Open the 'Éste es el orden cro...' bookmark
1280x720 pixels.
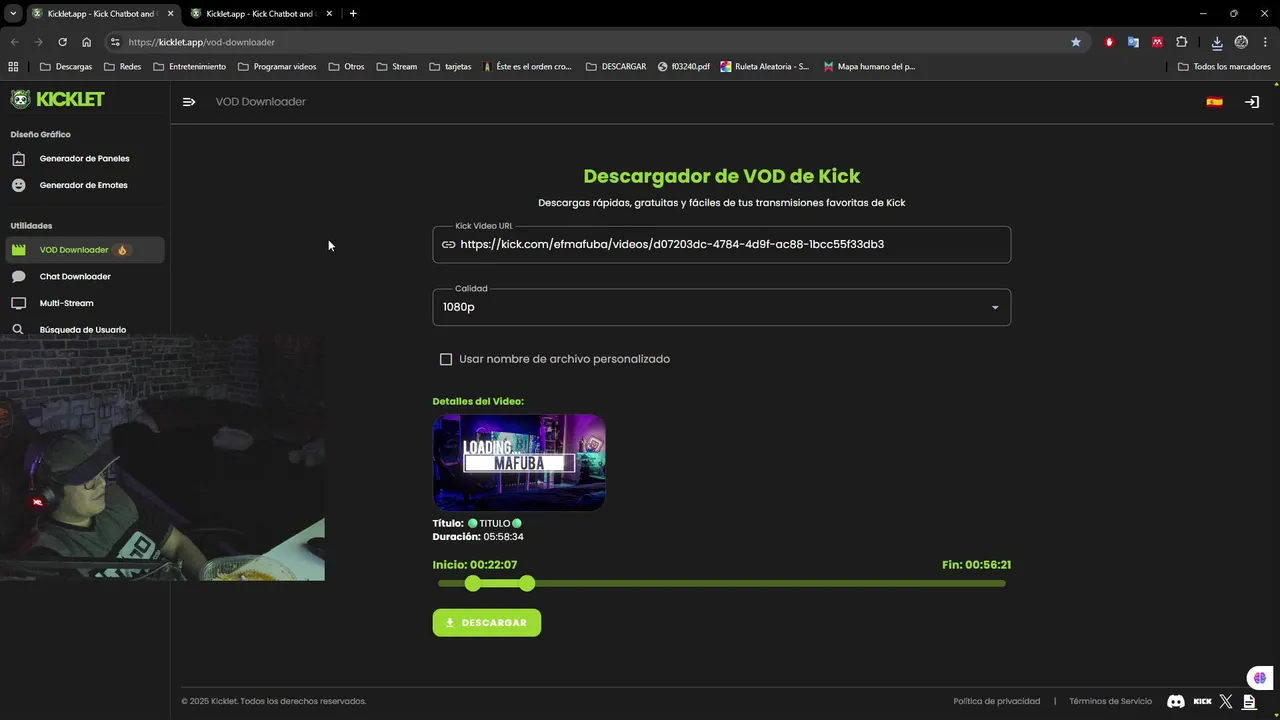point(527,67)
